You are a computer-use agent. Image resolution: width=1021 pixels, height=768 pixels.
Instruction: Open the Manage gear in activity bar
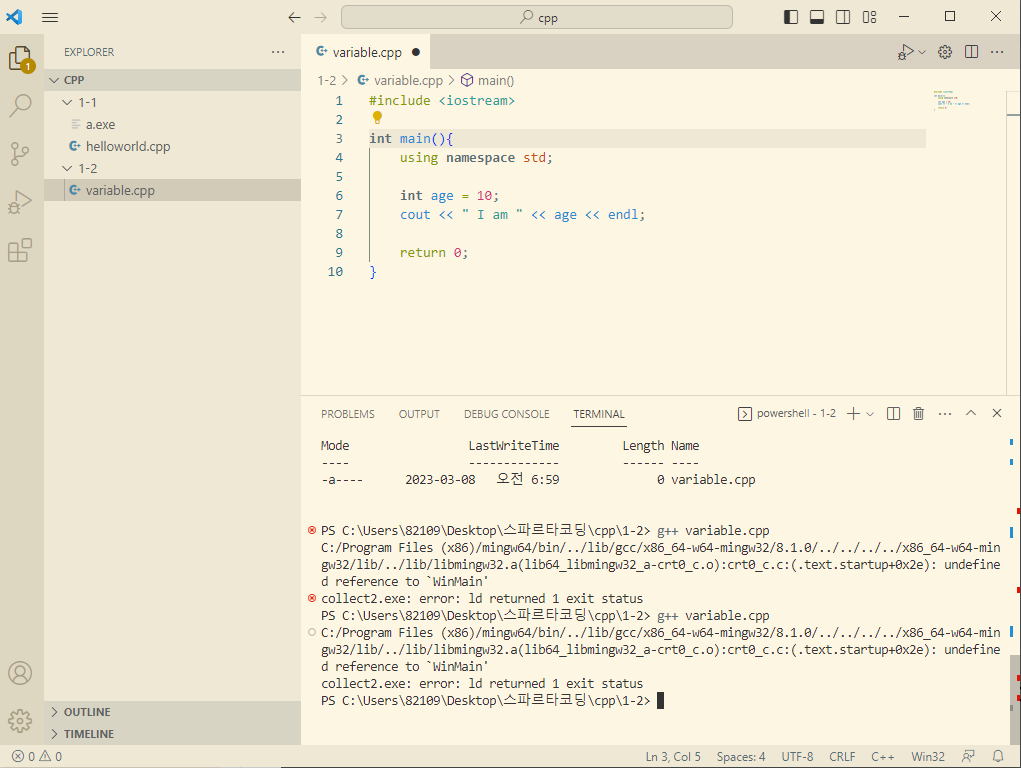(x=20, y=720)
